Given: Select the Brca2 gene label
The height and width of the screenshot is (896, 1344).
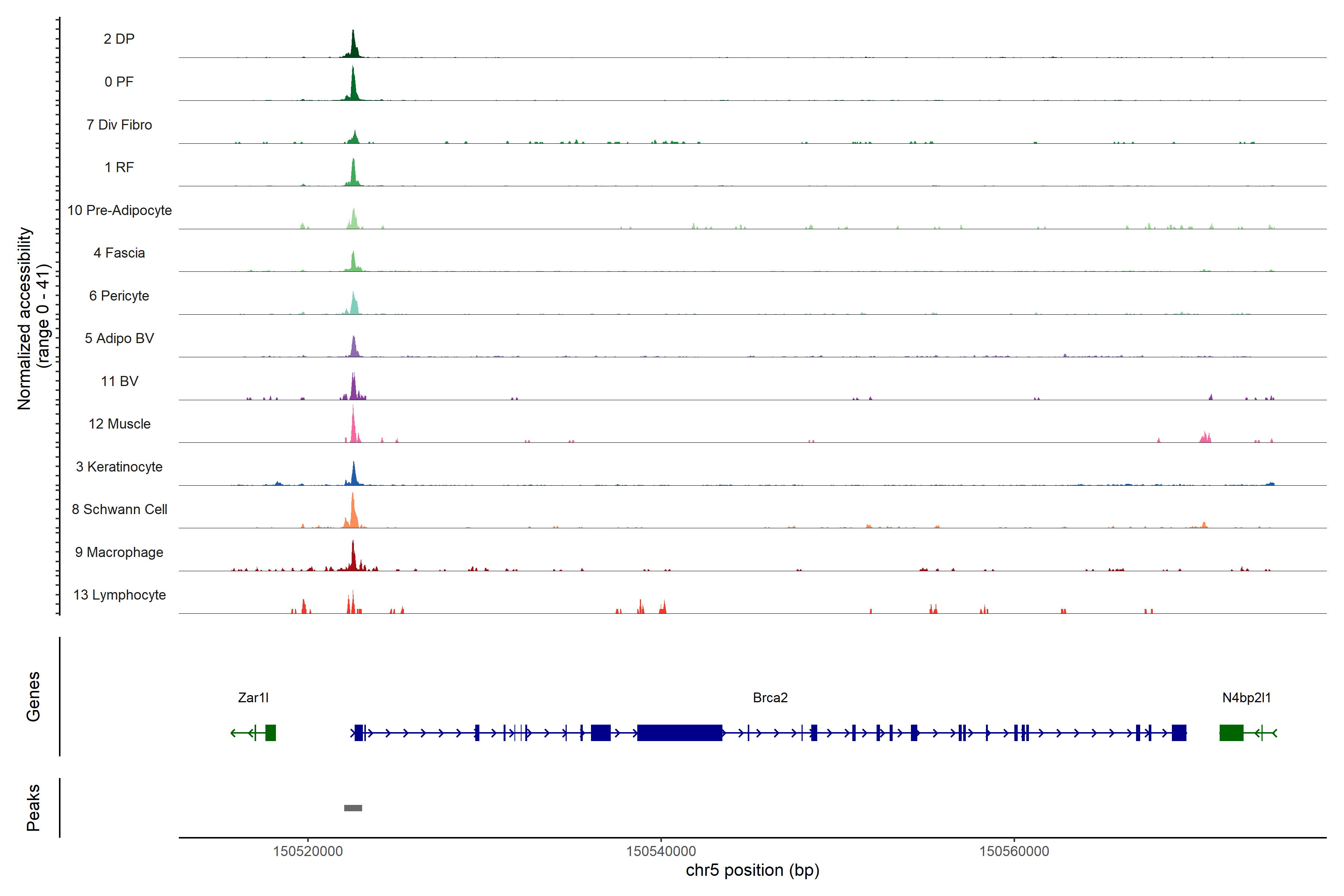Looking at the screenshot, I should coord(770,698).
